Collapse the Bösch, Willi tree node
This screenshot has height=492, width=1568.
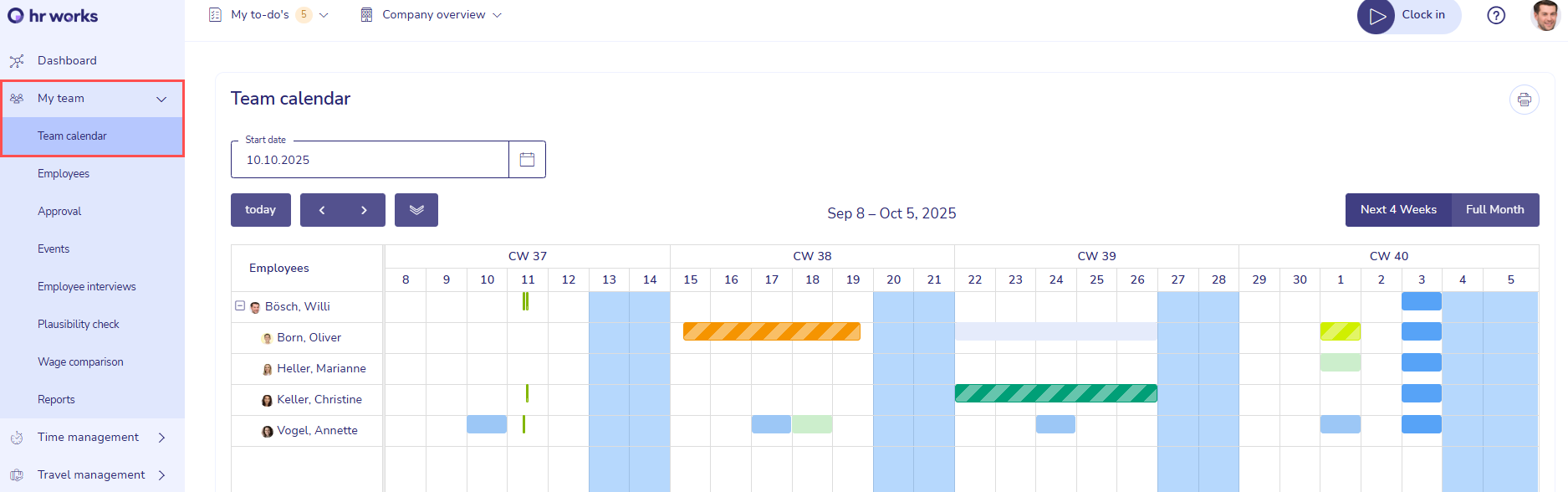(x=240, y=306)
